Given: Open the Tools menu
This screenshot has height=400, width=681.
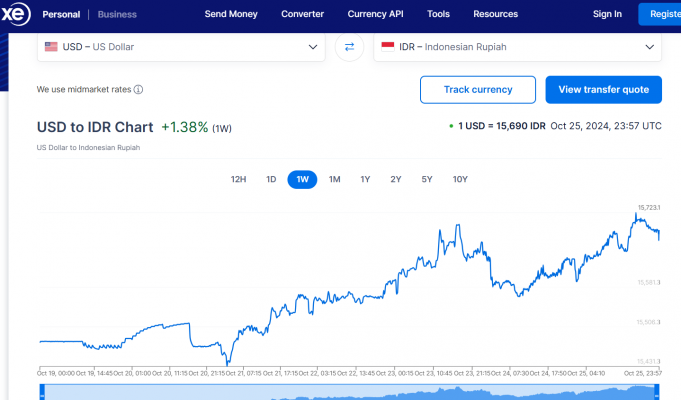Looking at the screenshot, I should (438, 14).
